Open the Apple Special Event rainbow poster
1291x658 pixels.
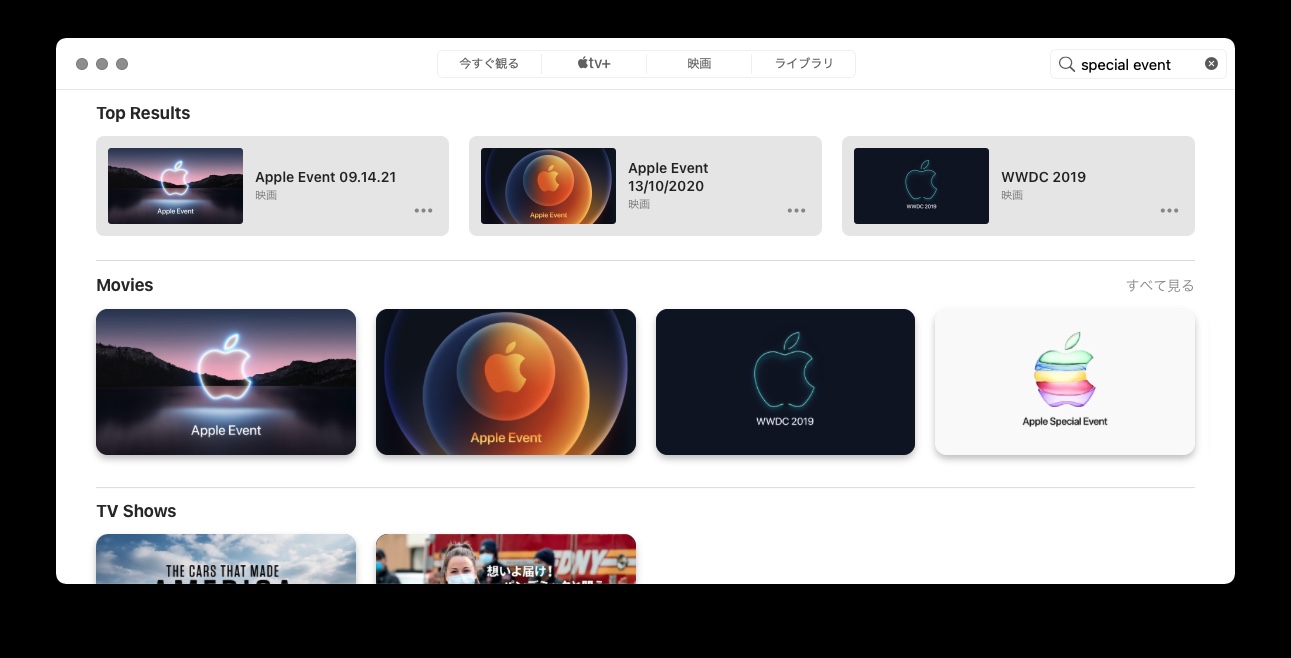click(x=1065, y=382)
